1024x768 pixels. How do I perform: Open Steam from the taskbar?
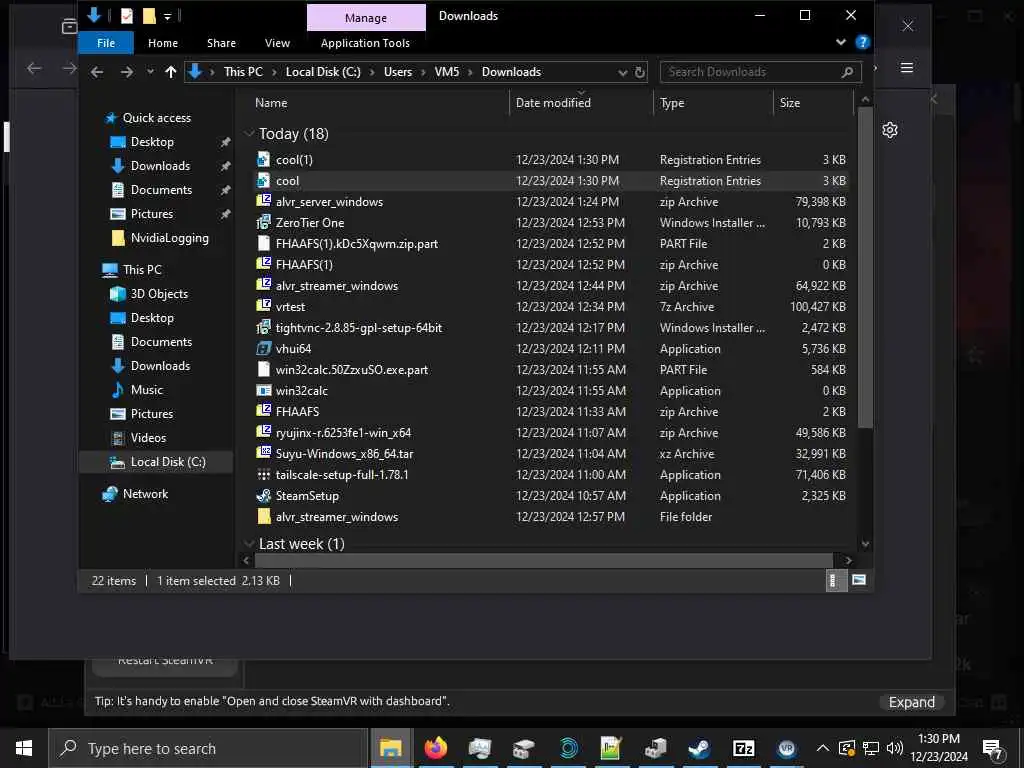[x=699, y=748]
